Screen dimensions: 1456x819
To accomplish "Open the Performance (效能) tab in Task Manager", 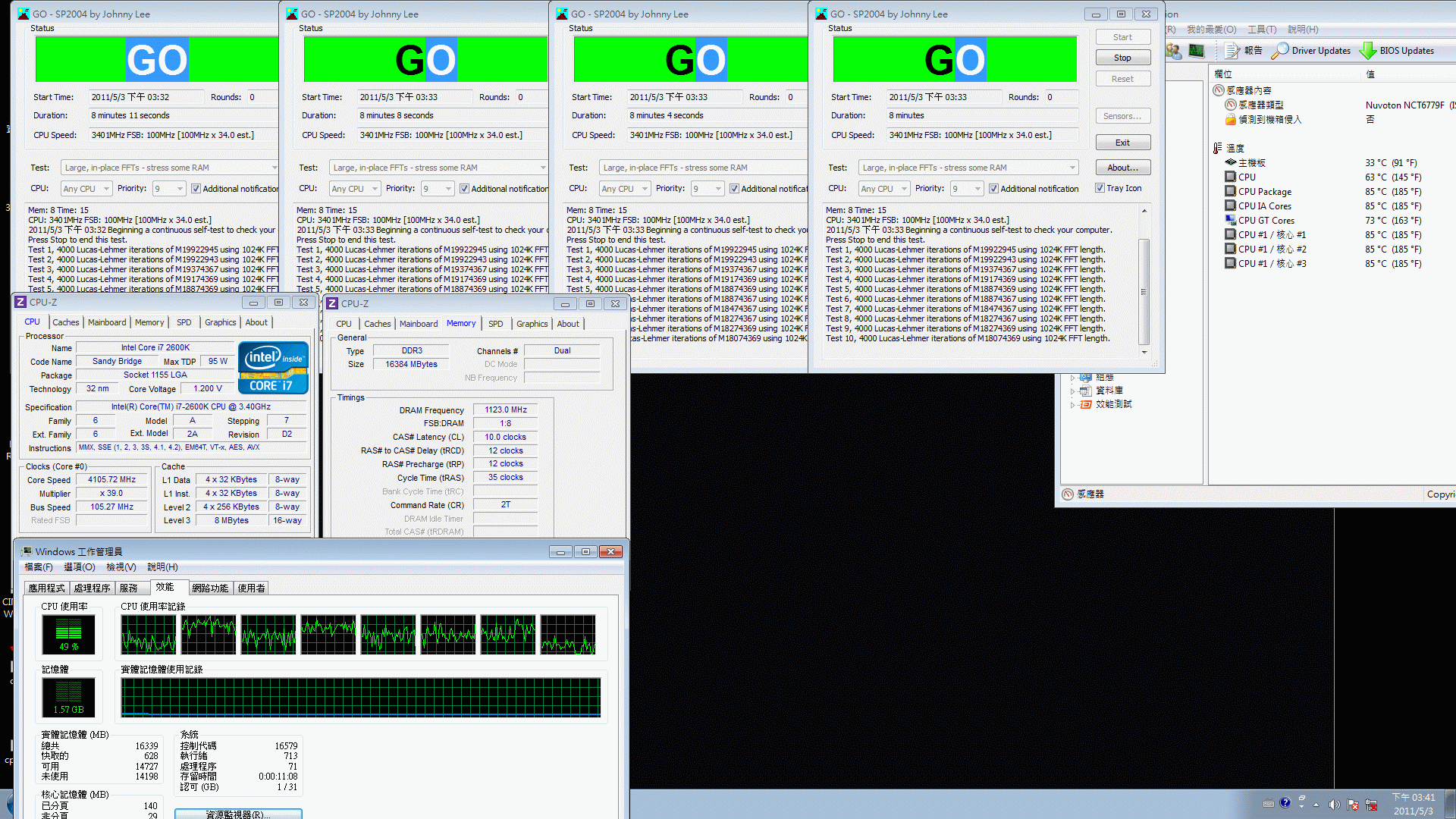I will [165, 587].
